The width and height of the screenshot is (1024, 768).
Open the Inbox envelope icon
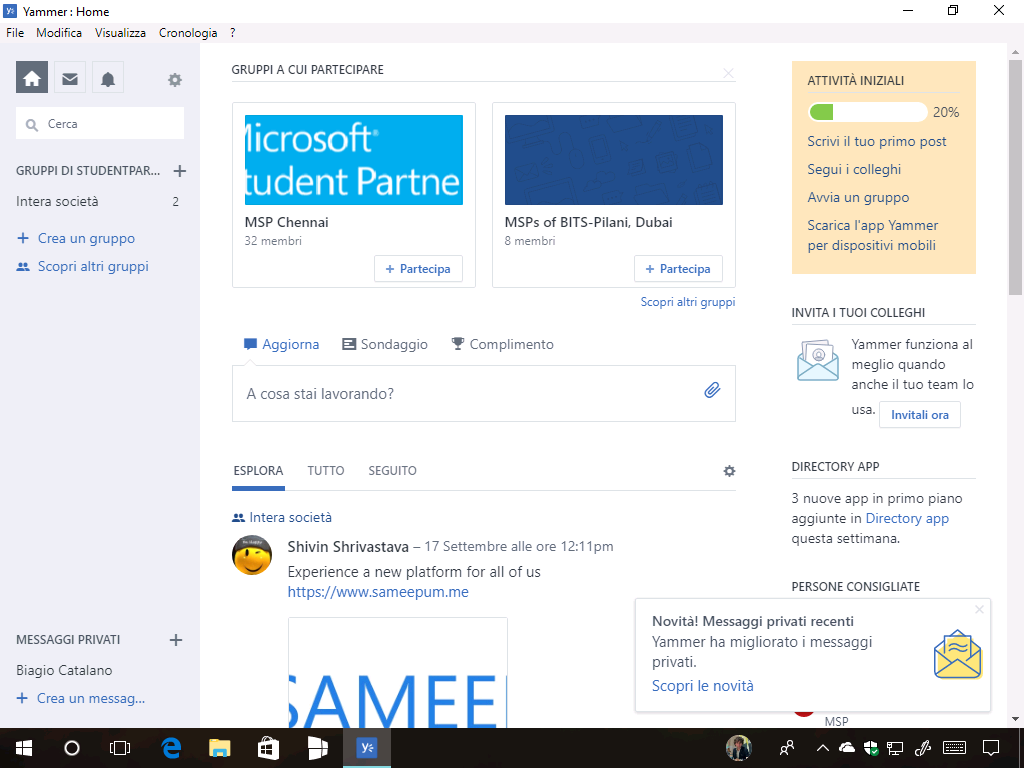click(x=70, y=79)
